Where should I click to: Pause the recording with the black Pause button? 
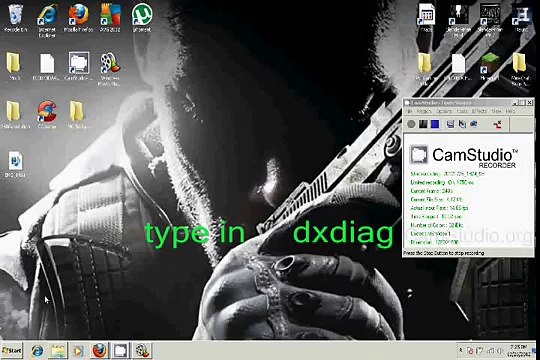[x=423, y=124]
